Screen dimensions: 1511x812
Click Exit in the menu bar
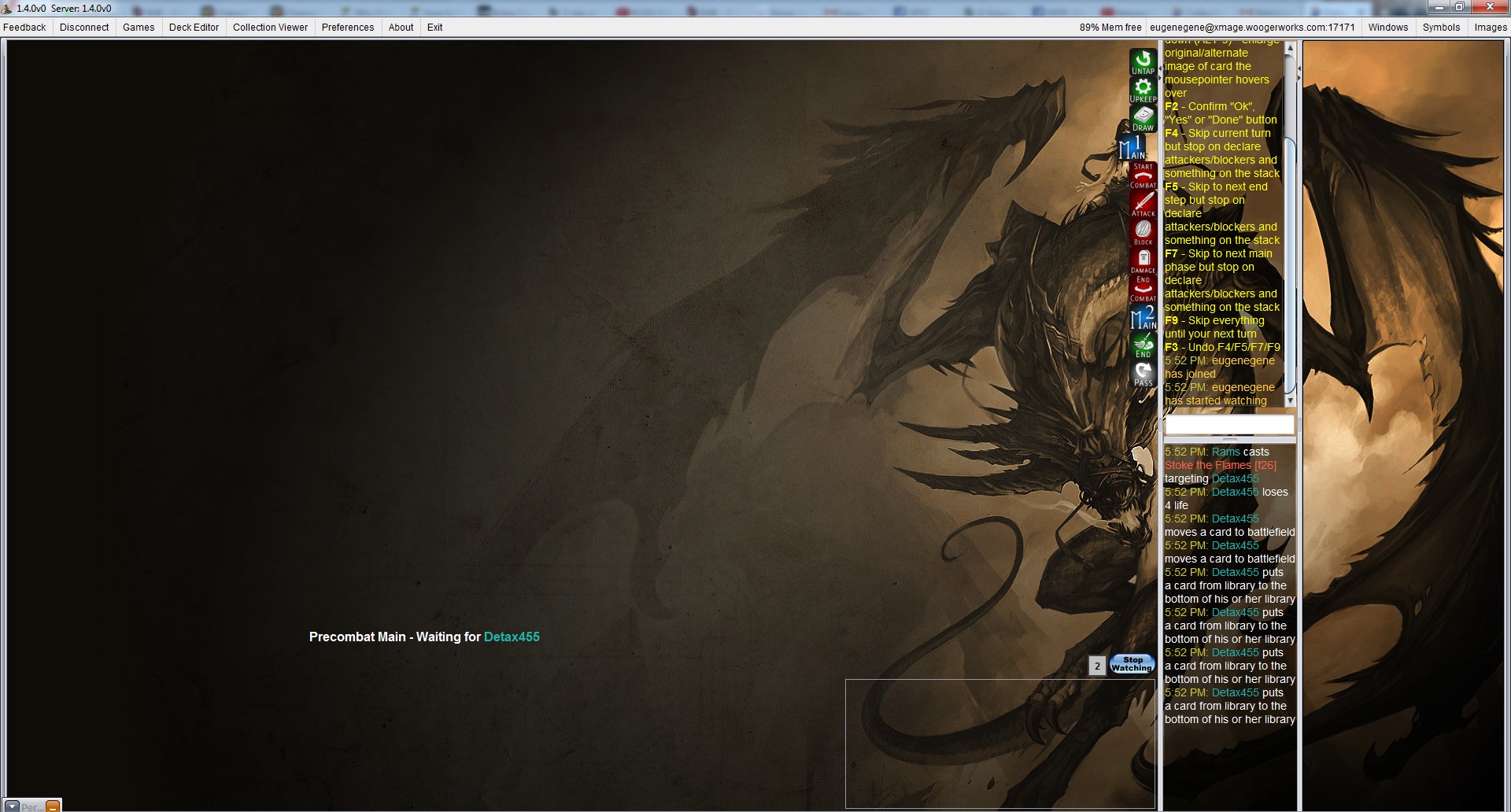point(434,28)
